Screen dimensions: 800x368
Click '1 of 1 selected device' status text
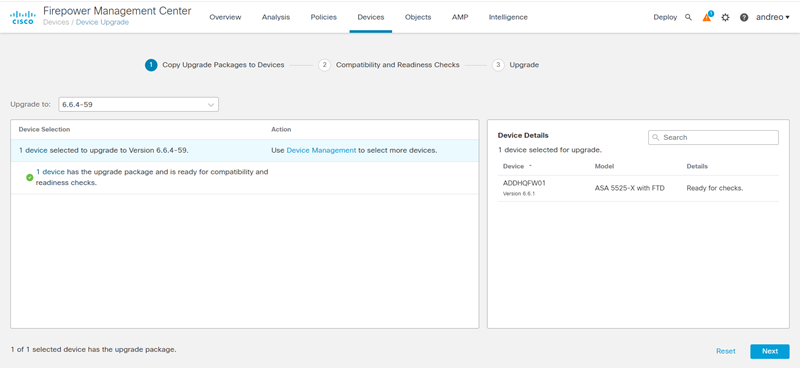[x=93, y=350]
